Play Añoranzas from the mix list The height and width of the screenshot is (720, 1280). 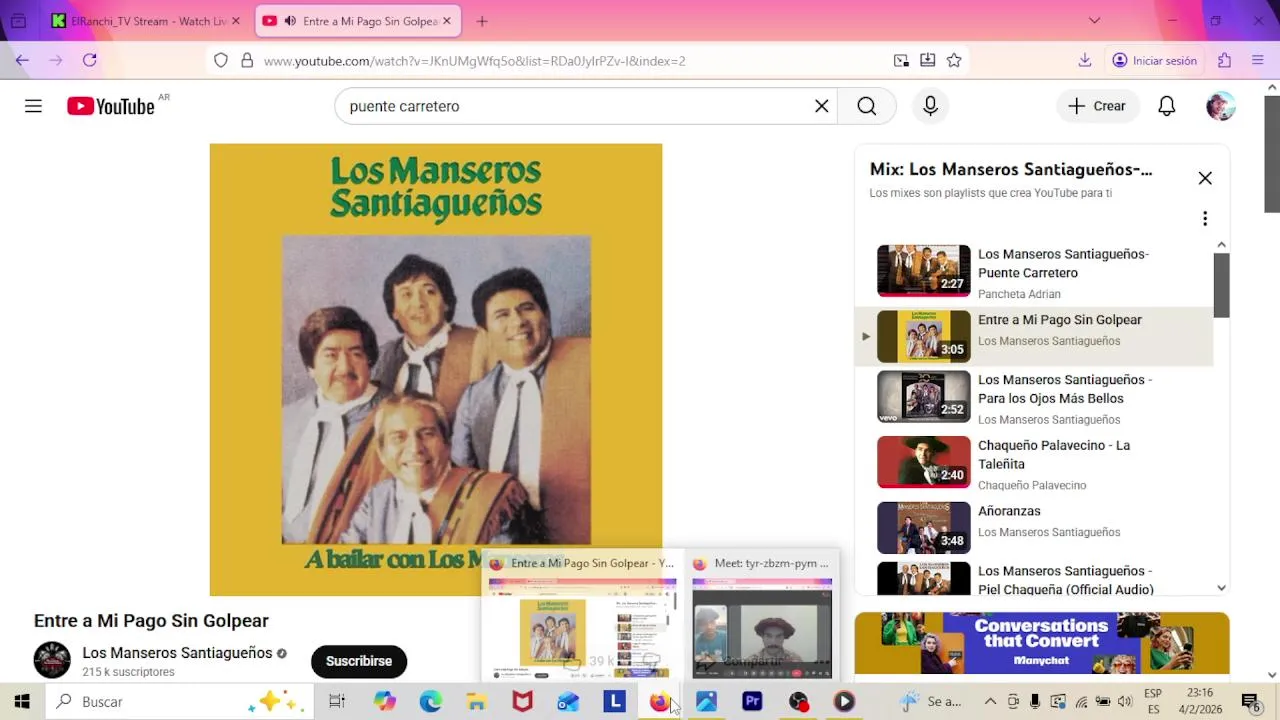click(x=1034, y=527)
